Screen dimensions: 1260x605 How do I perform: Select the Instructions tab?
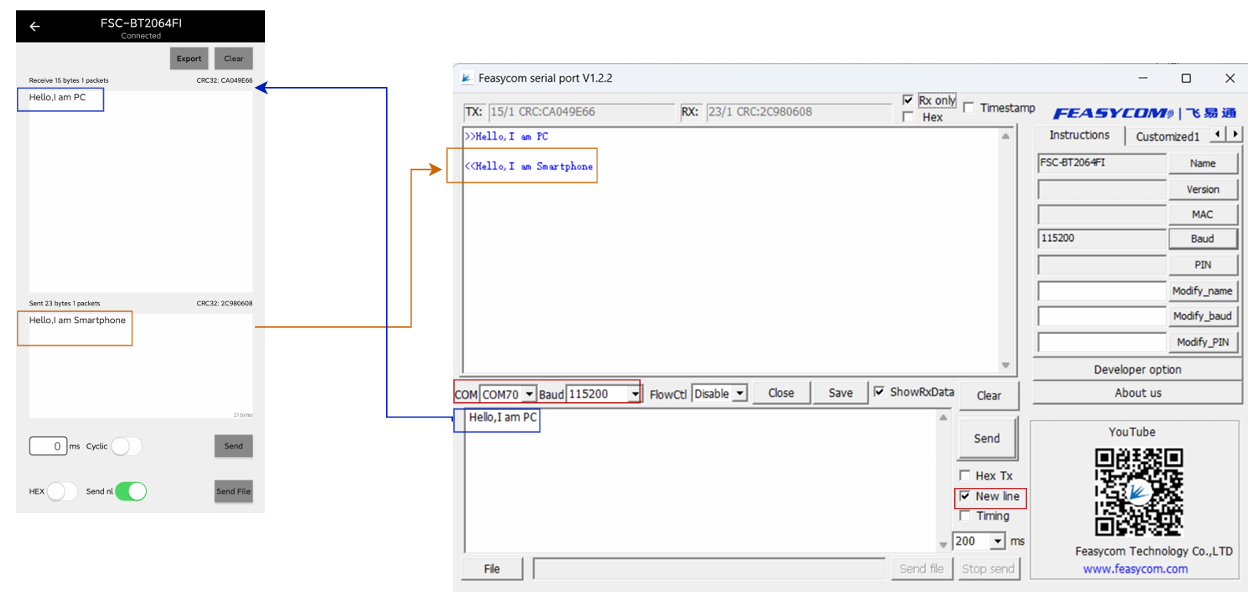coord(1079,135)
